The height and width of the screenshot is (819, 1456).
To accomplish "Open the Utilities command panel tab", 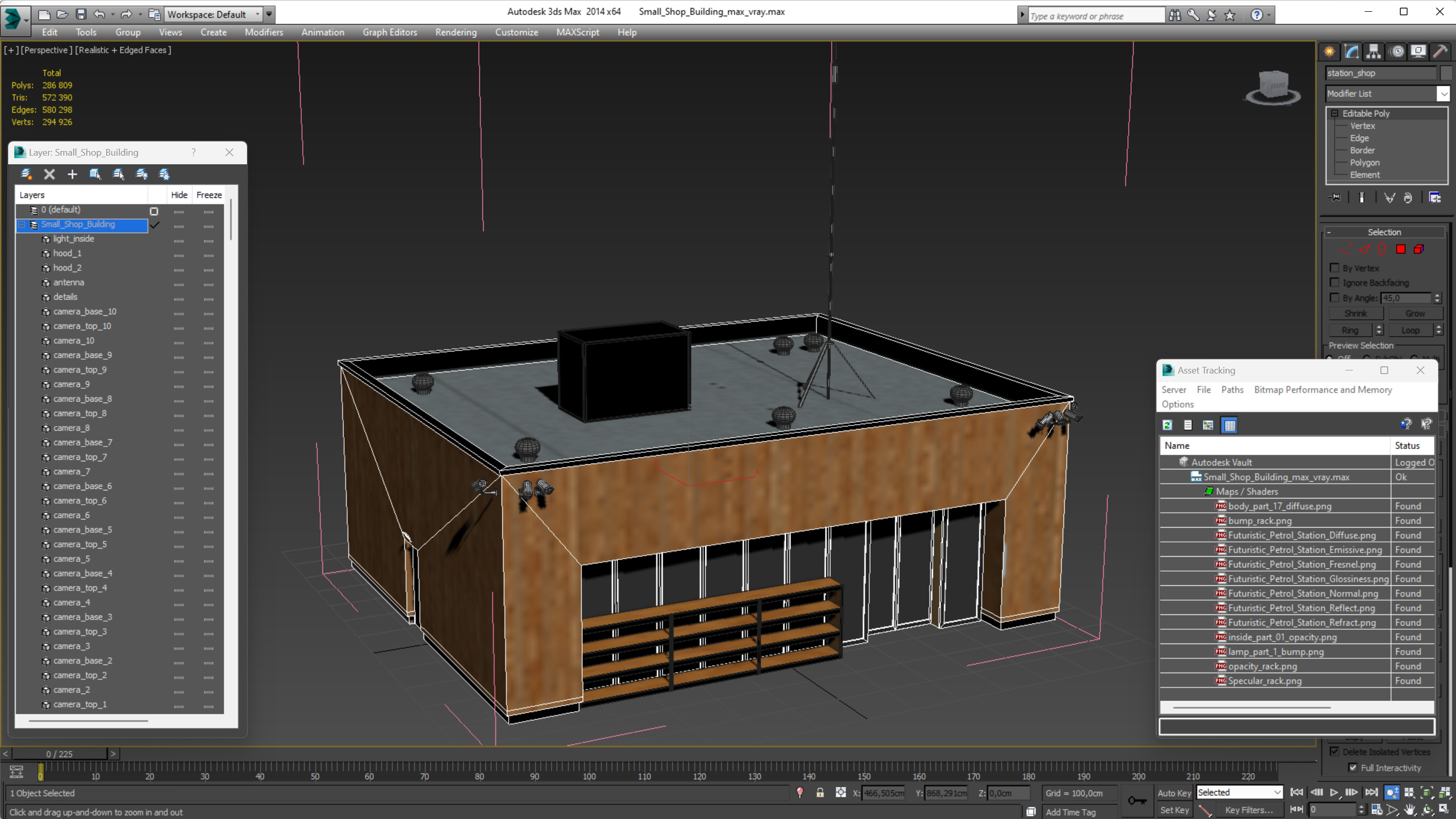I will 1440,52.
